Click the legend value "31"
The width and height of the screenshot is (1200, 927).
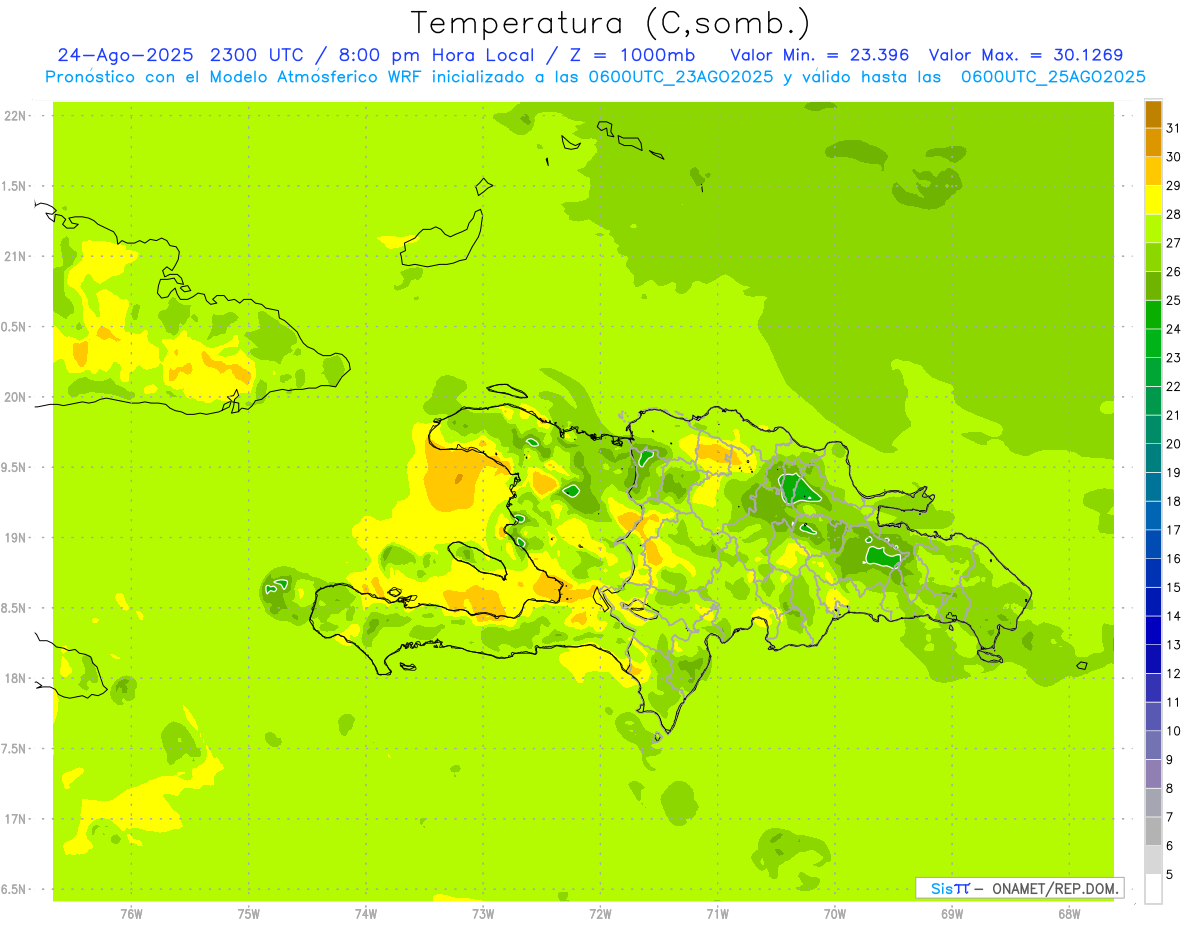coord(1173,128)
